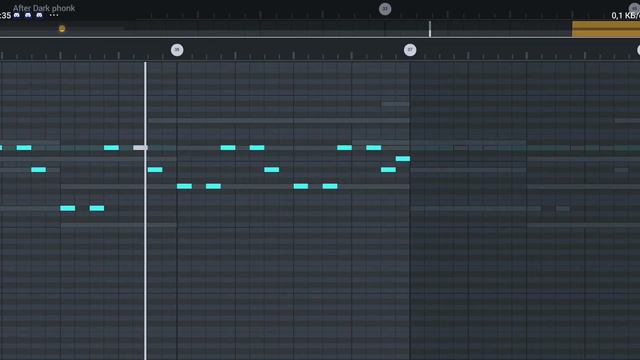Click the '0,1 КБ' network speed readout
640x360 pixels.
(x=625, y=16)
